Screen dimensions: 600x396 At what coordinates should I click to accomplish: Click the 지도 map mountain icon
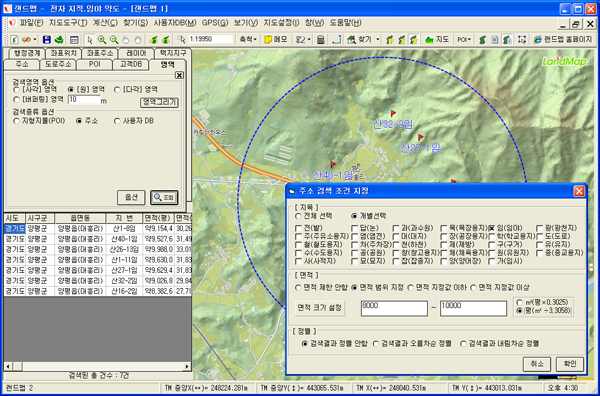[x=429, y=40]
